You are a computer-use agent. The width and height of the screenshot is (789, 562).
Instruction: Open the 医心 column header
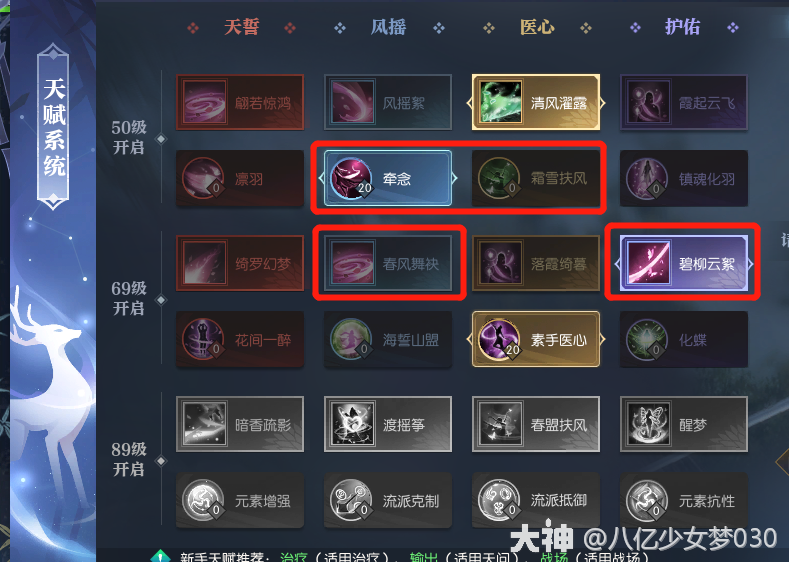[x=537, y=27]
